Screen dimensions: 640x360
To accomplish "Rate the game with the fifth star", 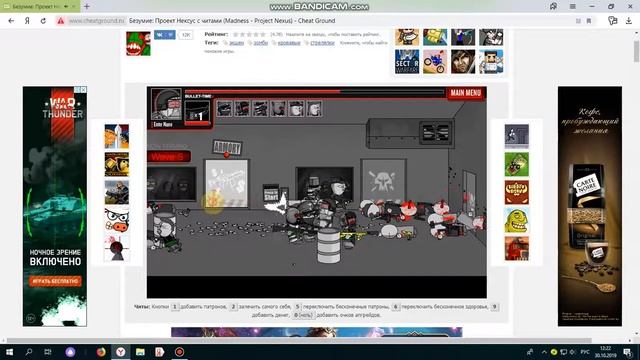I will (x=263, y=34).
